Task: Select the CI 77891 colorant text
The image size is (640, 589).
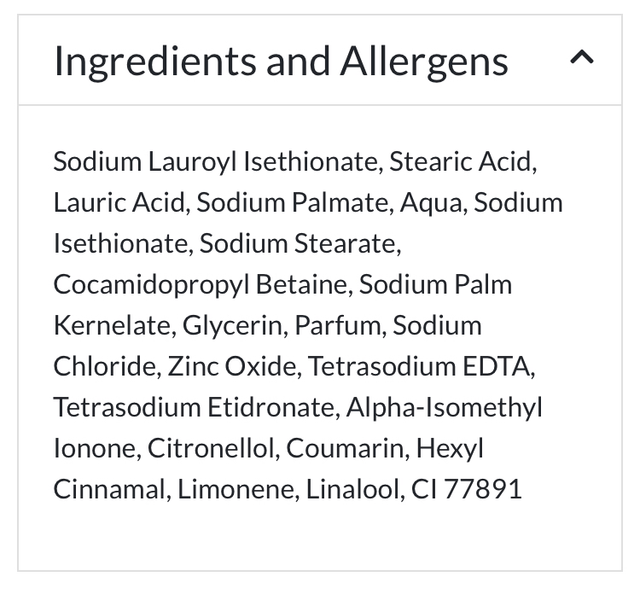Action: (466, 489)
